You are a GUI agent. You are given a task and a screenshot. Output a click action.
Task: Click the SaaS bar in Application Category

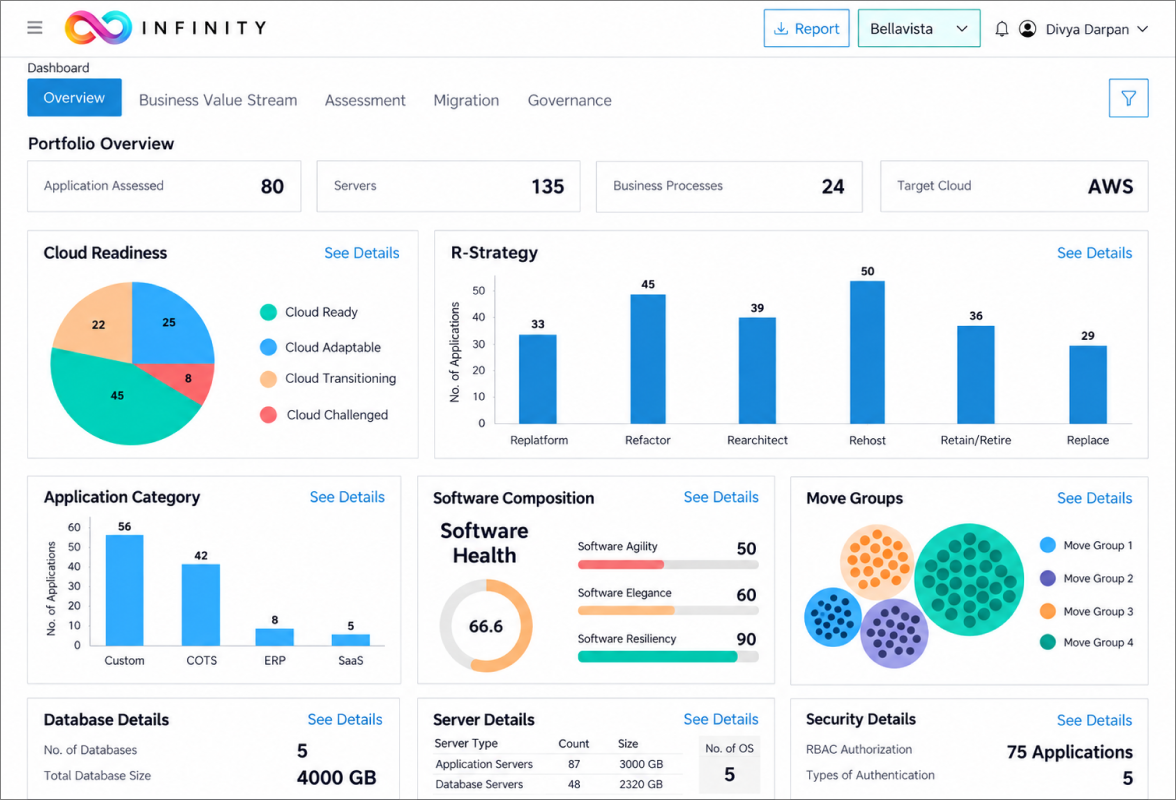tap(351, 640)
